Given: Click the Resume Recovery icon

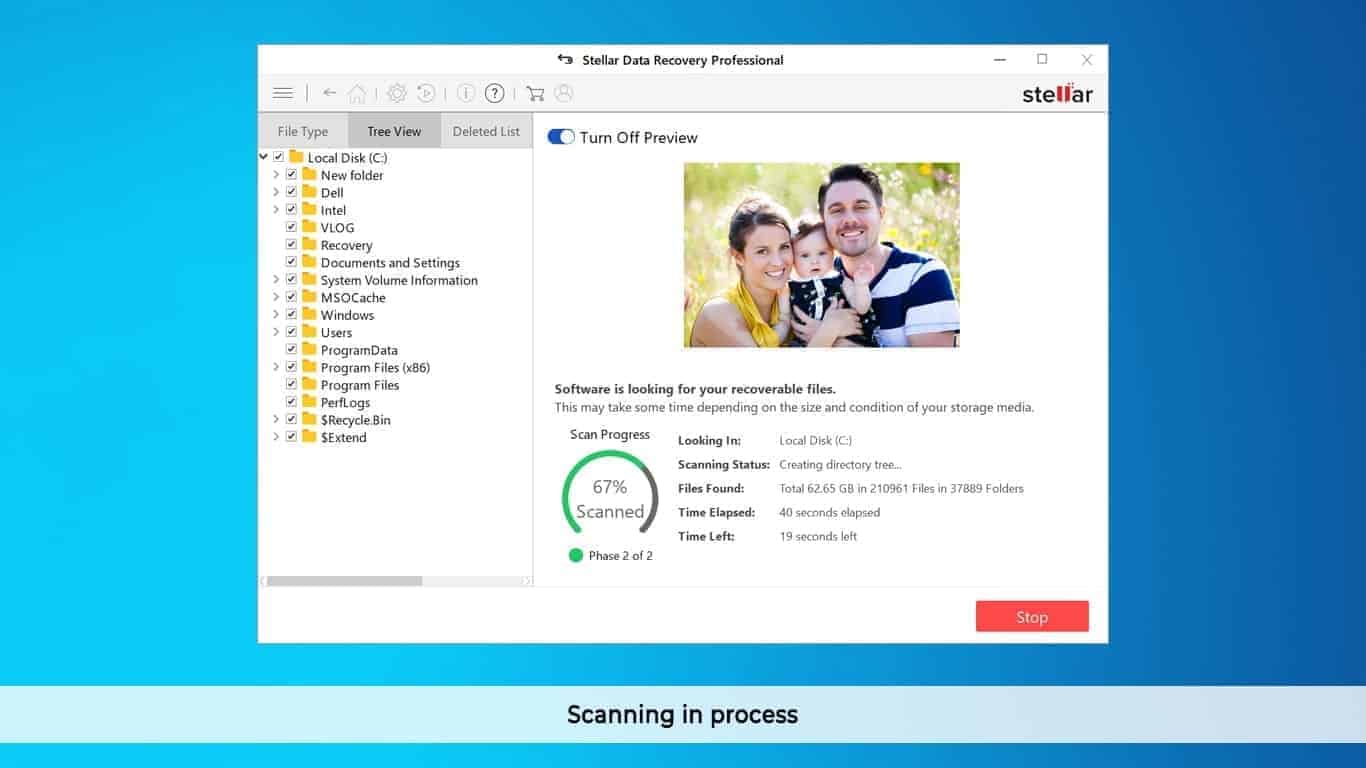Looking at the screenshot, I should tap(425, 92).
